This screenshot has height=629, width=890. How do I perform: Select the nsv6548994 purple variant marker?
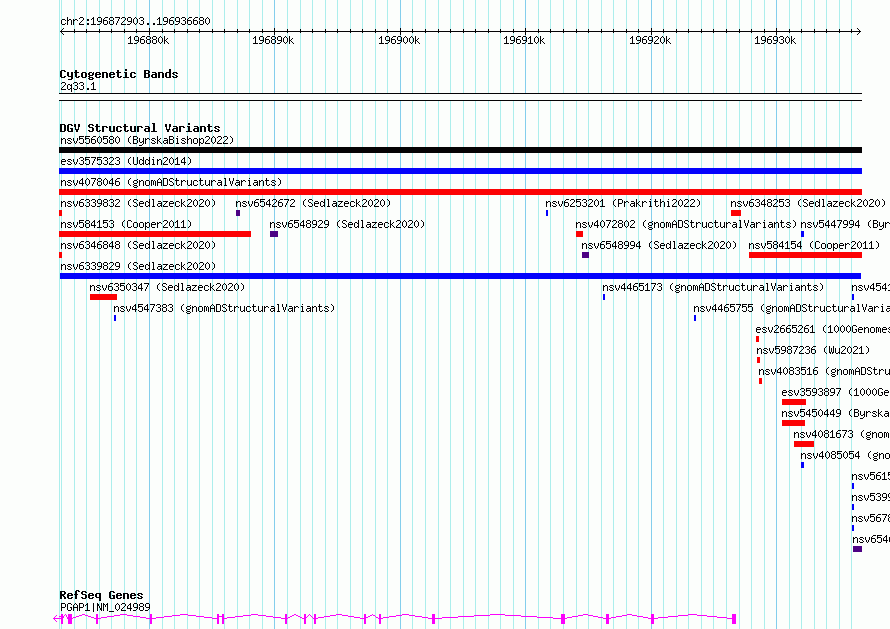pos(585,255)
